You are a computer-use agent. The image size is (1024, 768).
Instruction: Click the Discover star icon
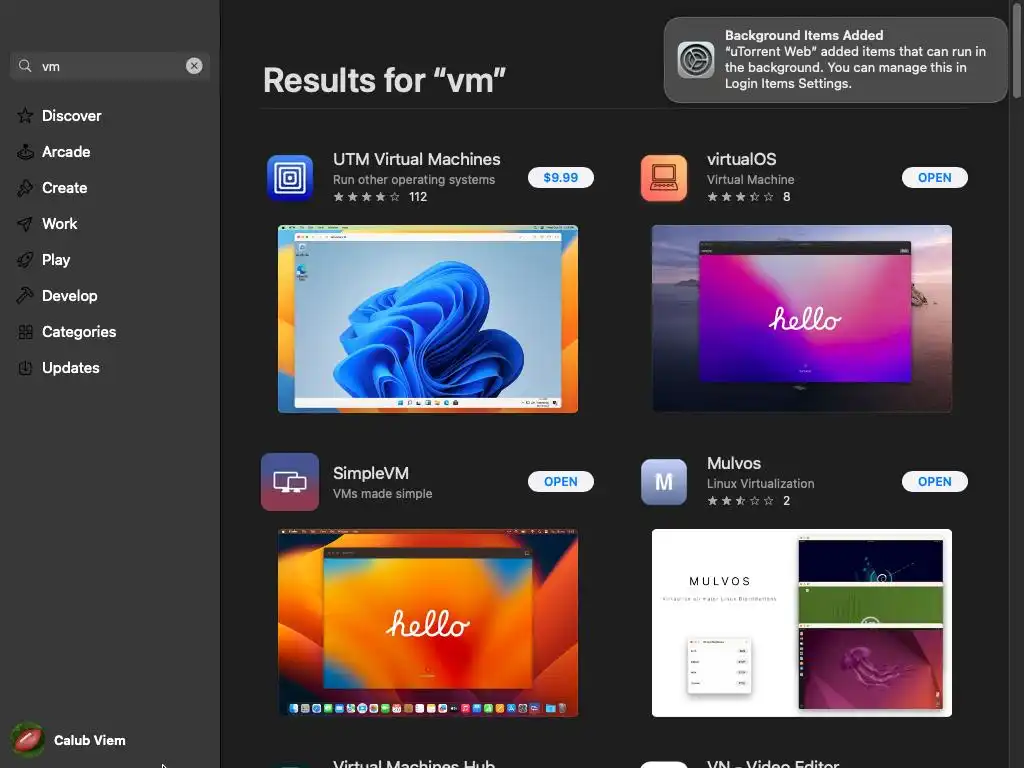25,116
